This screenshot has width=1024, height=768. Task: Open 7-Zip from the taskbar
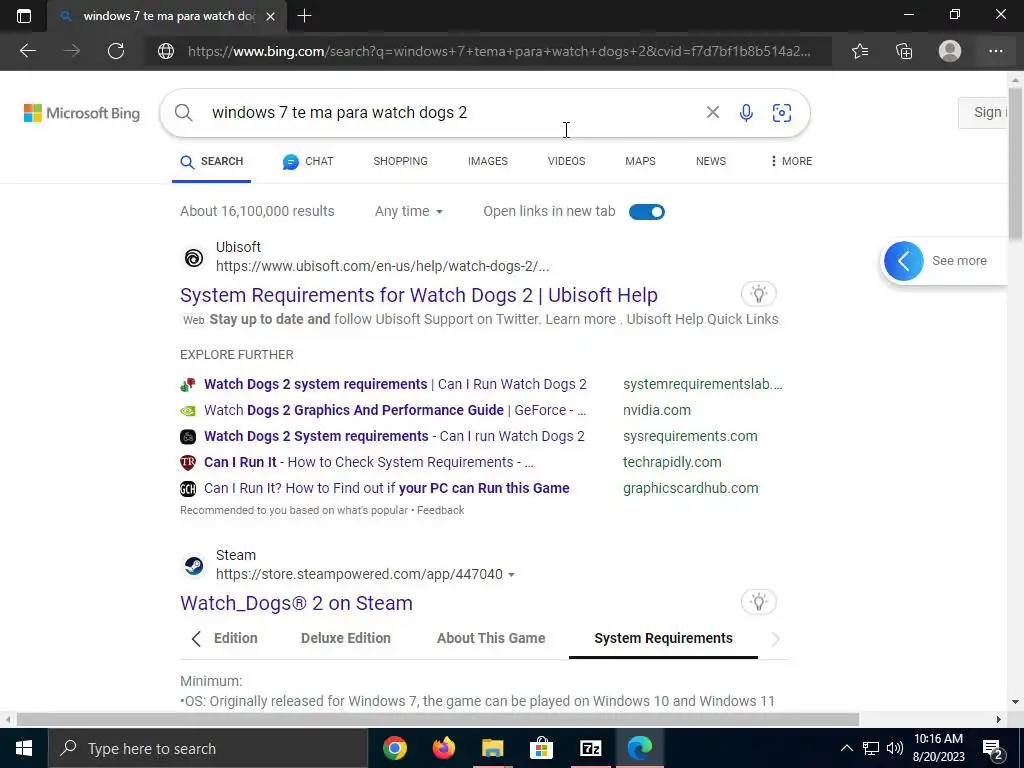590,748
